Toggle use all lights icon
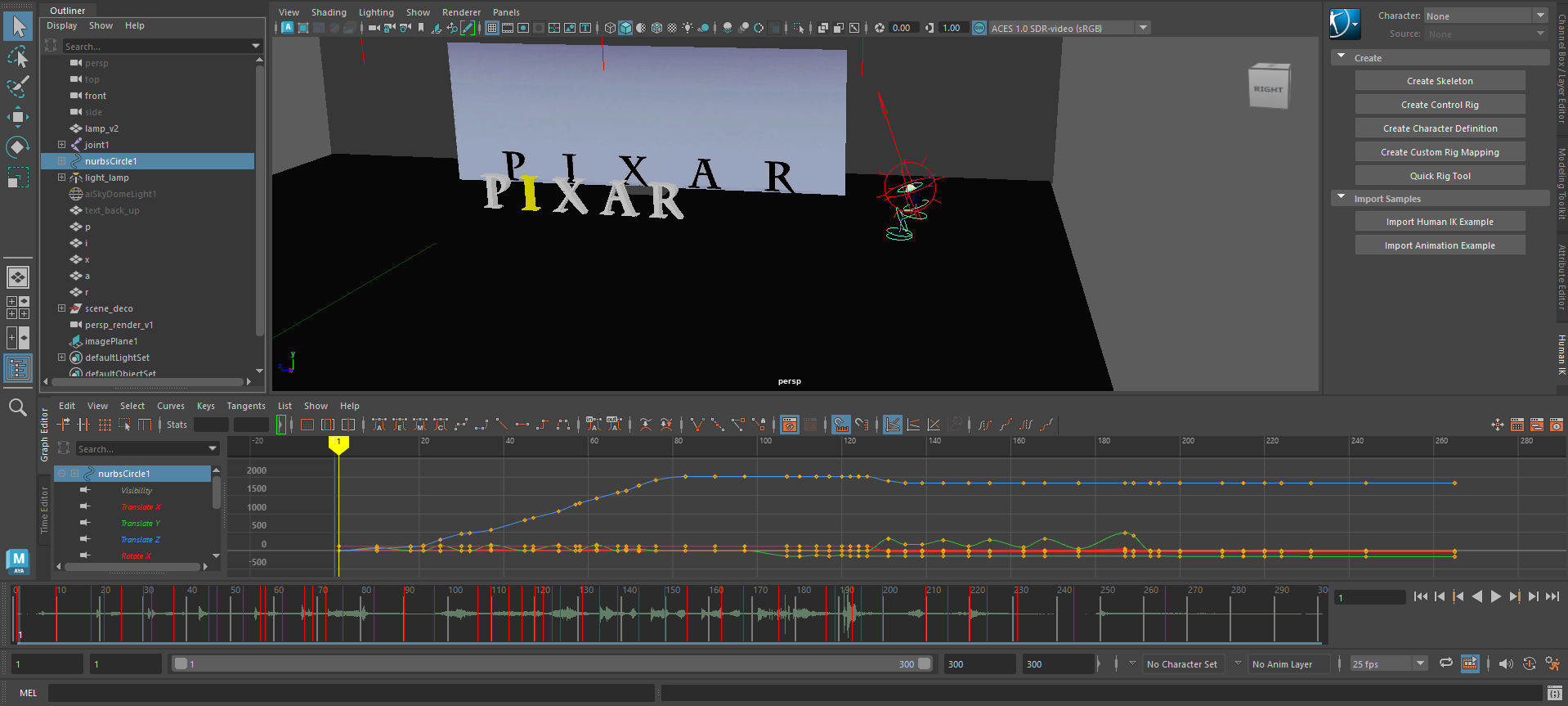 pyautogui.click(x=688, y=28)
